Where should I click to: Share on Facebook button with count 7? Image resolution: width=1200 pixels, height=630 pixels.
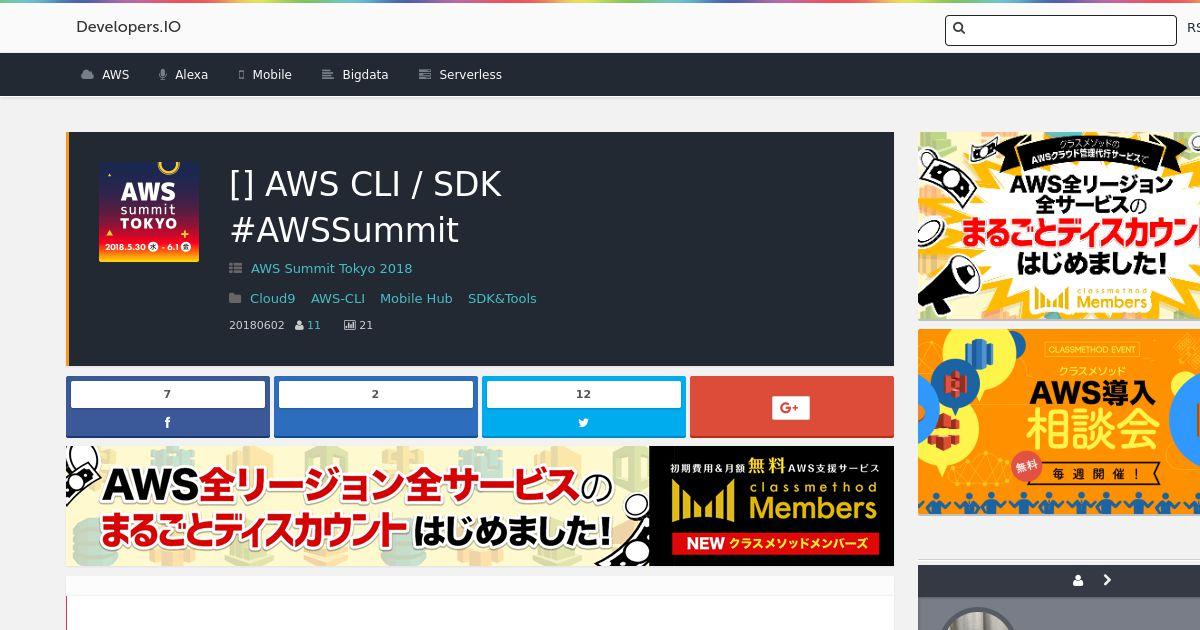tap(168, 407)
